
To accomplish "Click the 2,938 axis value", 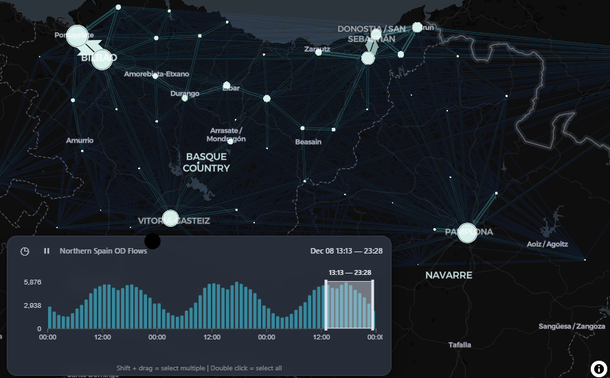I will click(32, 306).
